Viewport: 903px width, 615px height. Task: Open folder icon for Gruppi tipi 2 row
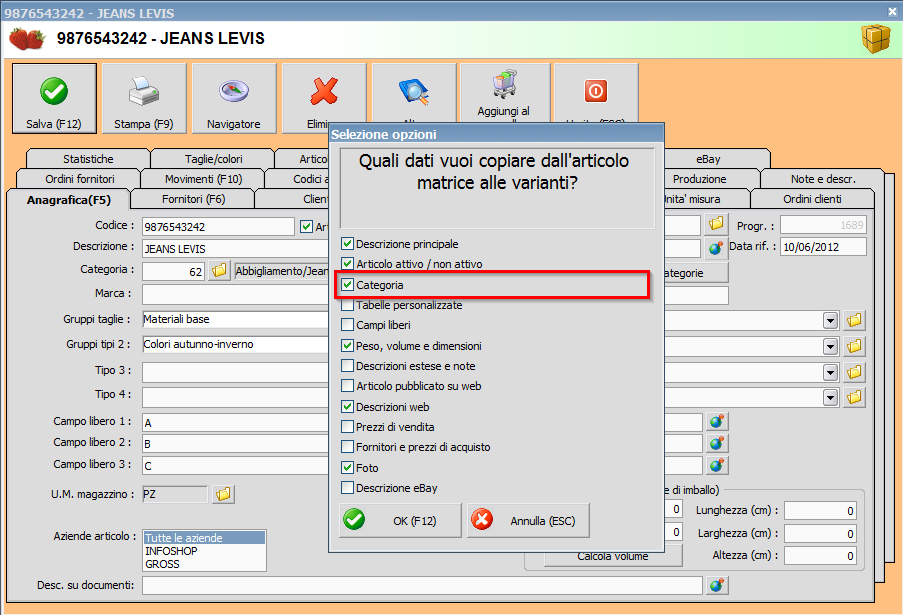855,346
